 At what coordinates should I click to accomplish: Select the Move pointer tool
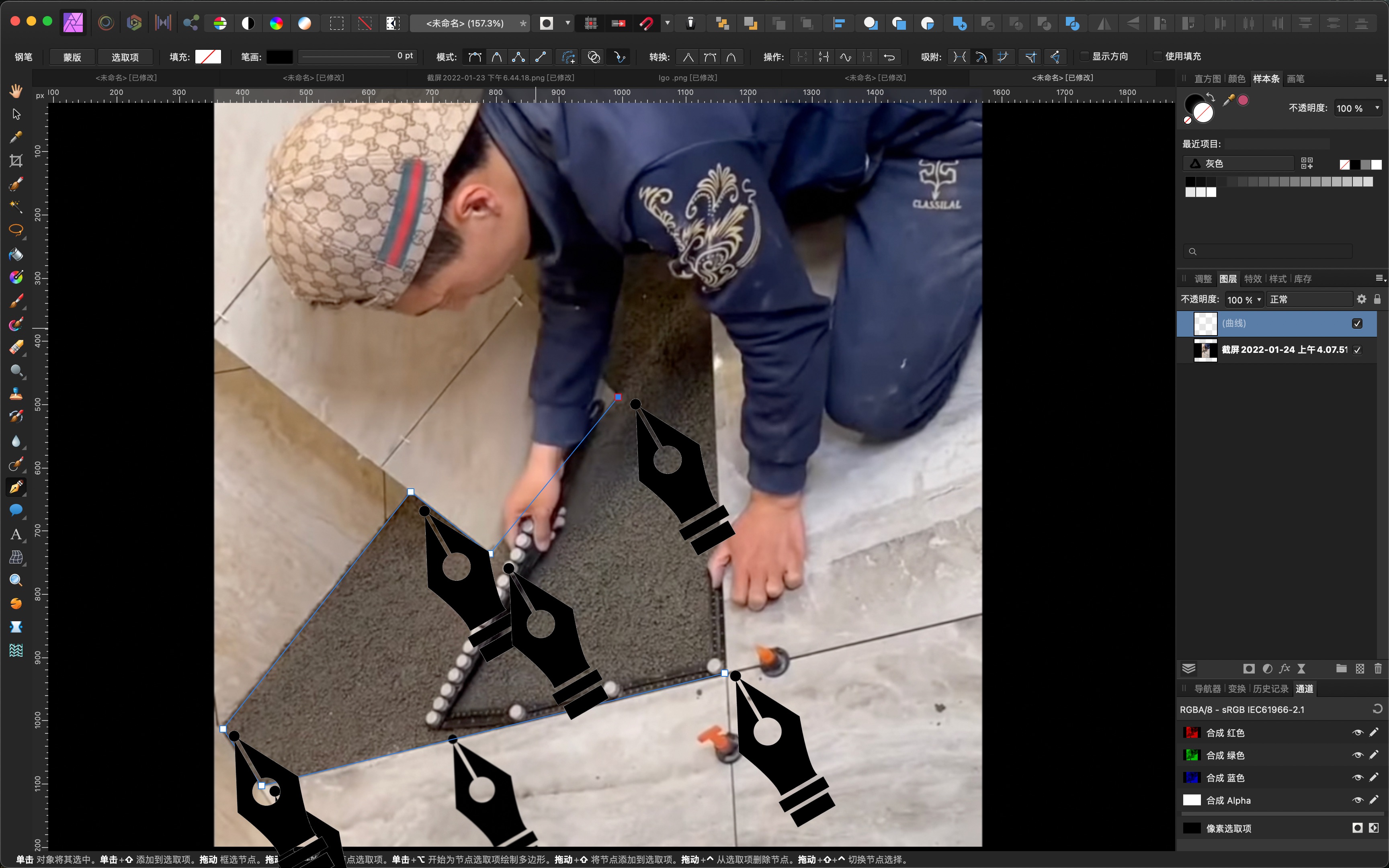[x=16, y=114]
